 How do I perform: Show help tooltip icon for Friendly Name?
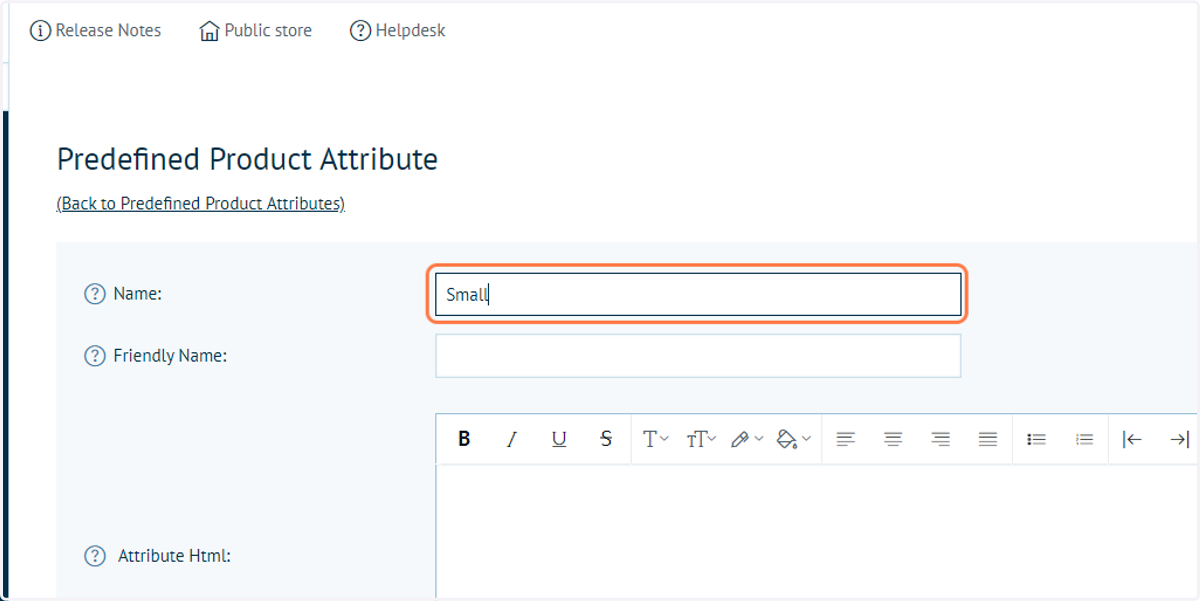pyautogui.click(x=95, y=356)
